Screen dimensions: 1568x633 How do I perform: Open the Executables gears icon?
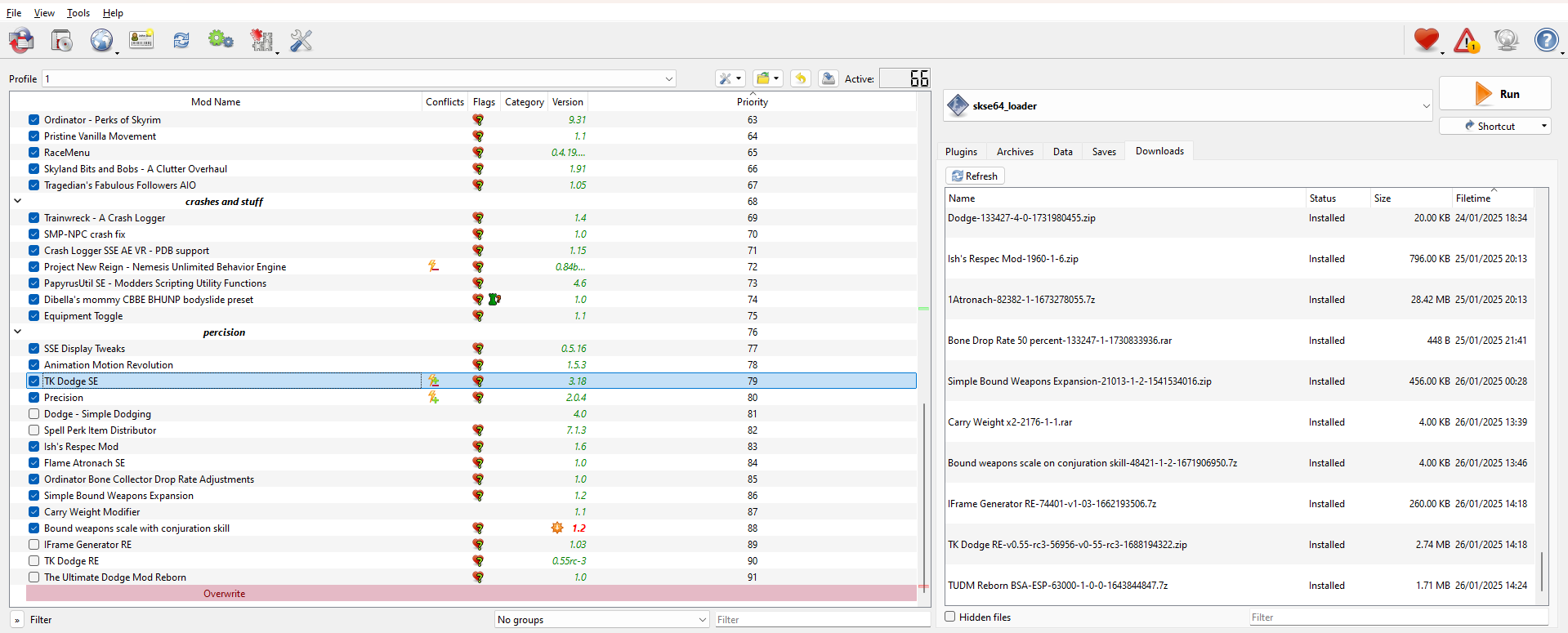(x=221, y=39)
